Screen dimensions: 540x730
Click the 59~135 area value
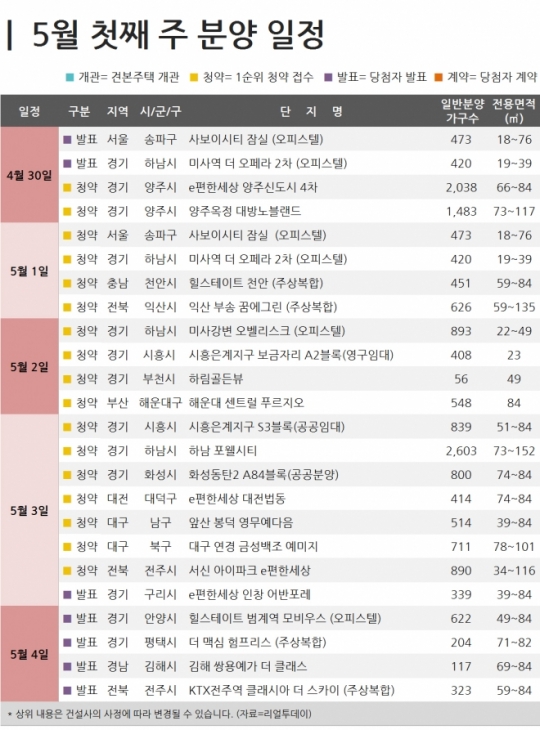click(514, 307)
